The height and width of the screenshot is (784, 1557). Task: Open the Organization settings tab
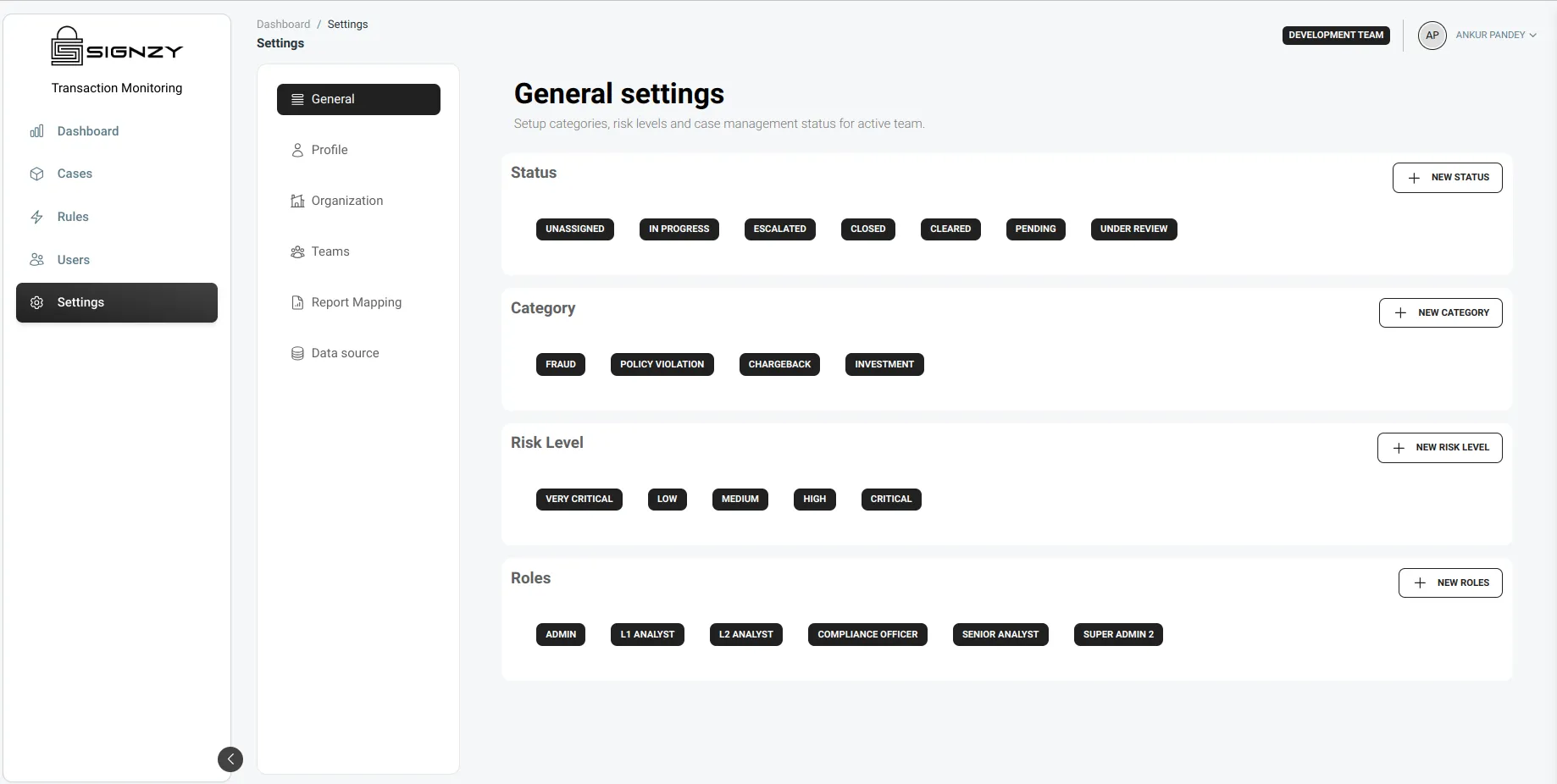point(358,201)
